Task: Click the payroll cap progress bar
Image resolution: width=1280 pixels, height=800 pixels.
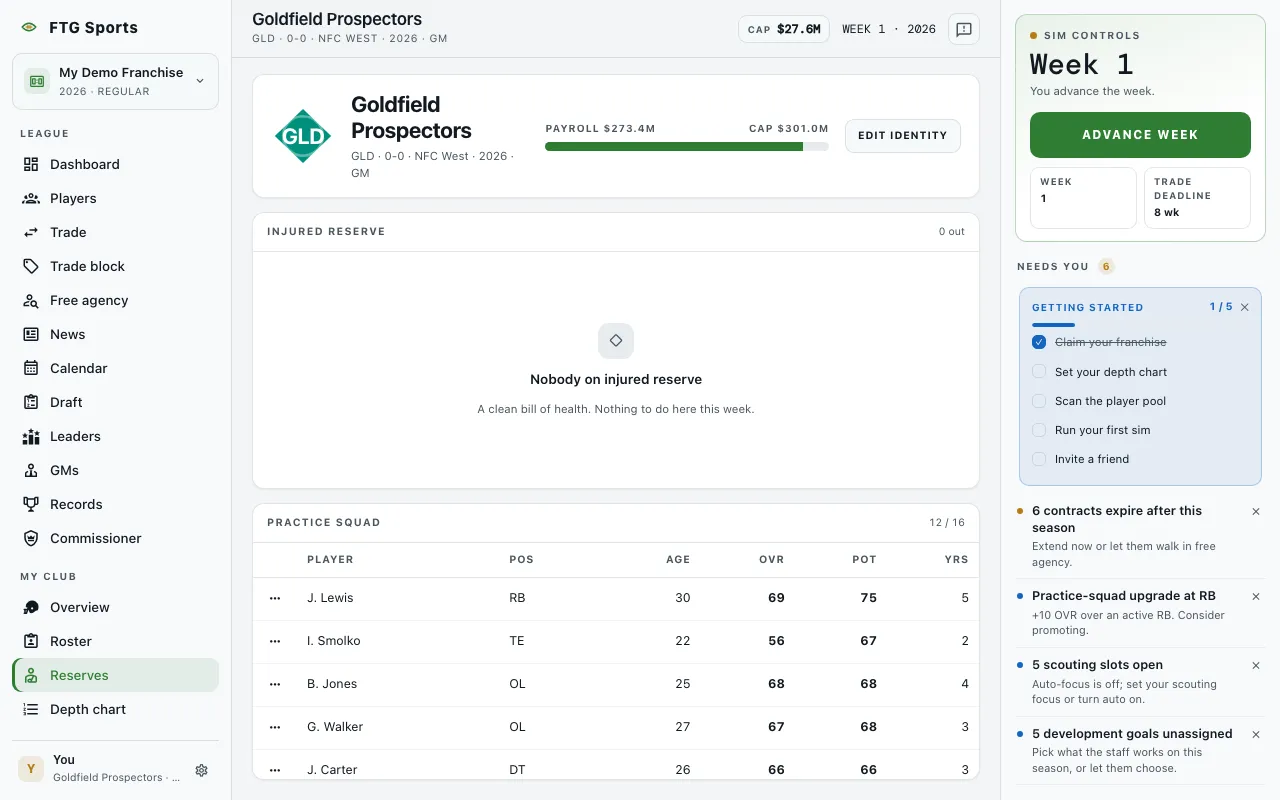Action: coord(687,146)
